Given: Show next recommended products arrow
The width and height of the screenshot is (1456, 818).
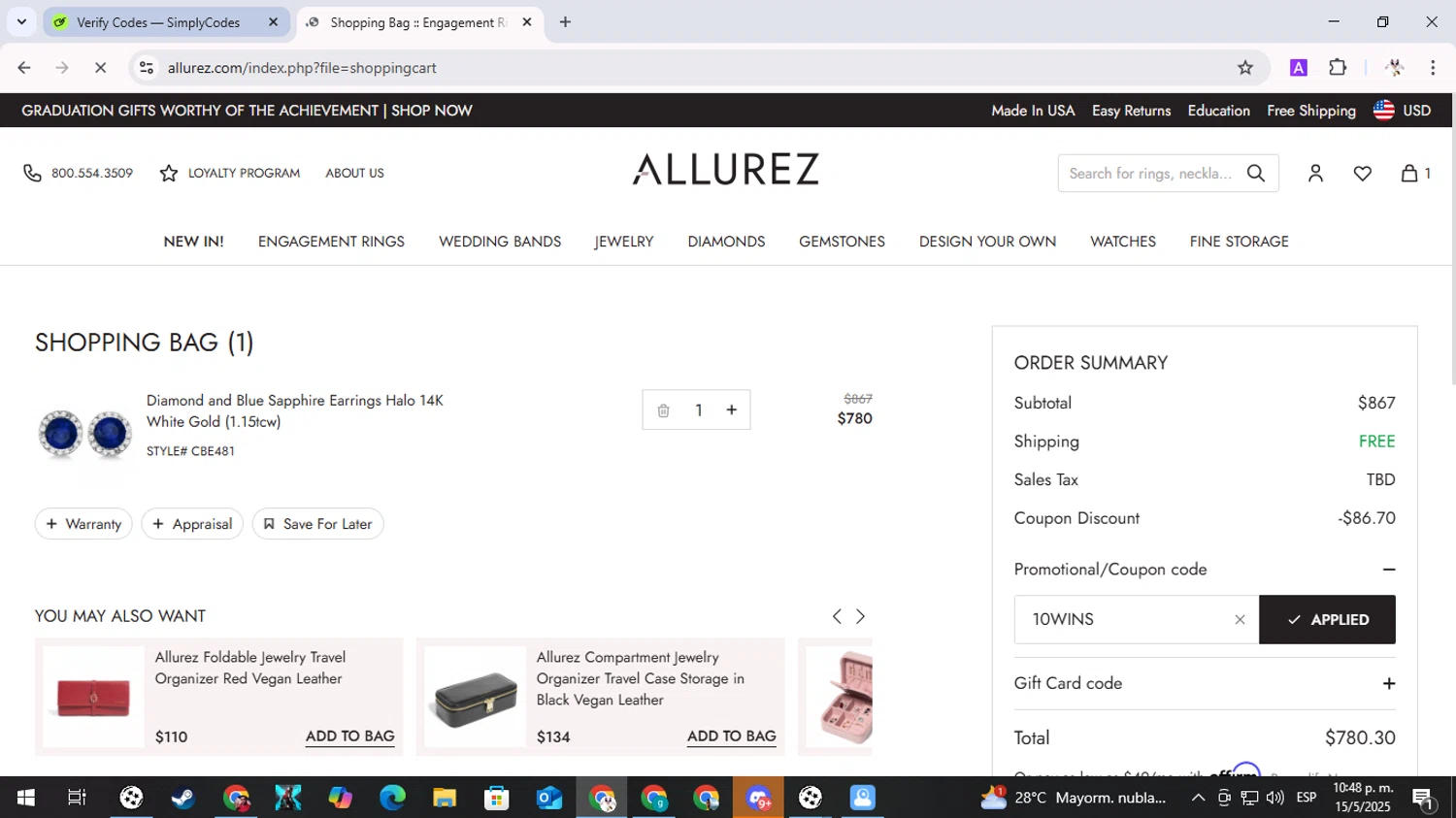Looking at the screenshot, I should (860, 616).
